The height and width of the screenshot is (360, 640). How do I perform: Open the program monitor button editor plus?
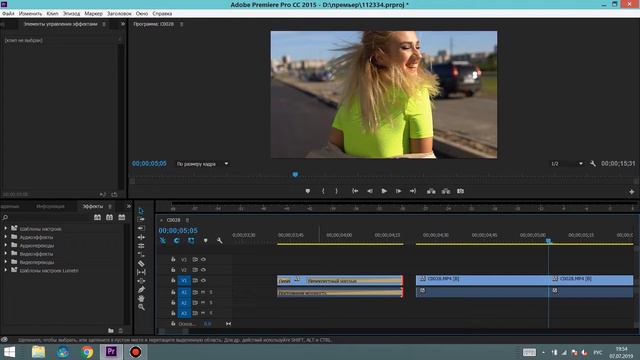click(631, 191)
